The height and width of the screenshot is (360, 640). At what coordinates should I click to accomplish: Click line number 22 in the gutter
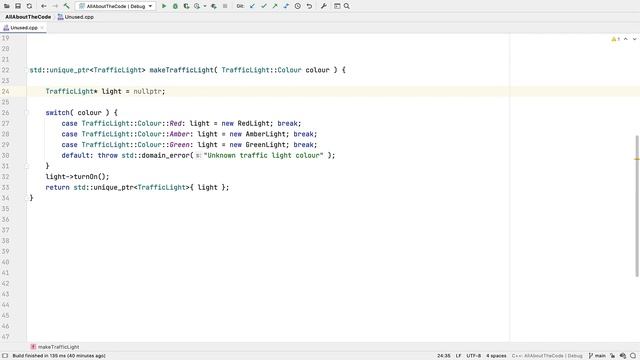coord(5,70)
